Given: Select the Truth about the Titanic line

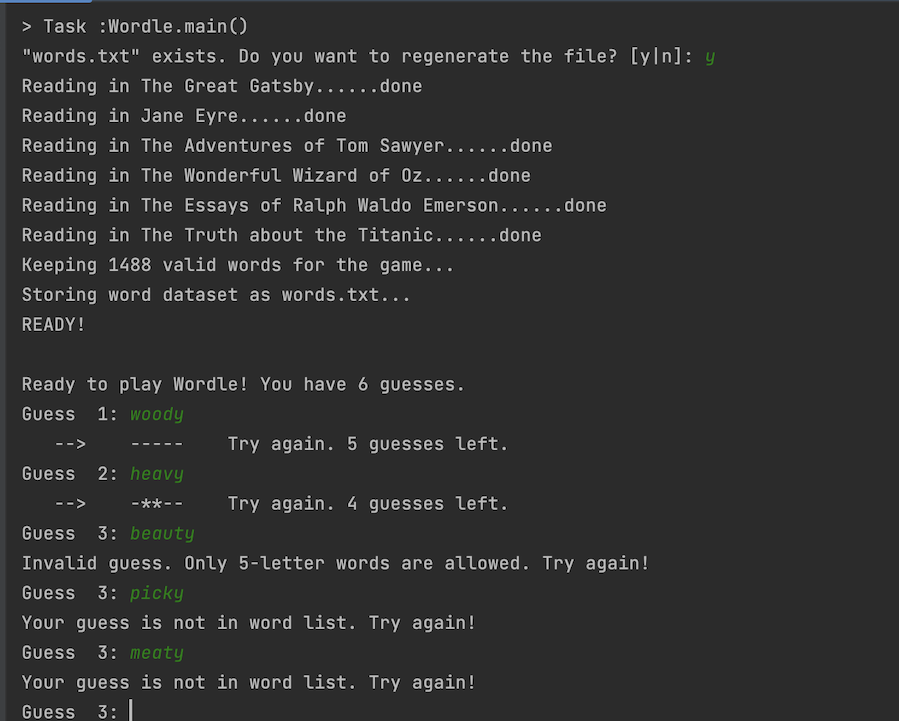Looking at the screenshot, I should point(282,235).
